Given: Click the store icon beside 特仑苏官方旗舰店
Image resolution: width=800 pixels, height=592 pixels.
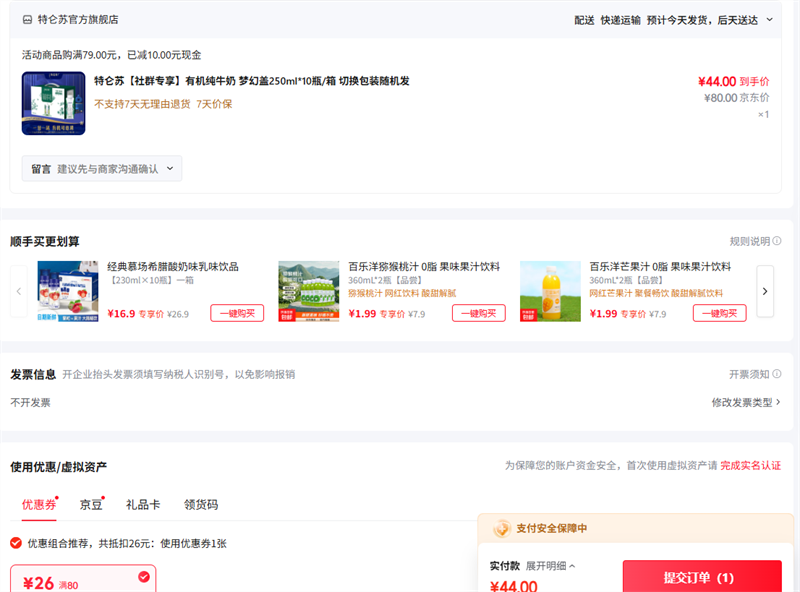Looking at the screenshot, I should point(27,19).
